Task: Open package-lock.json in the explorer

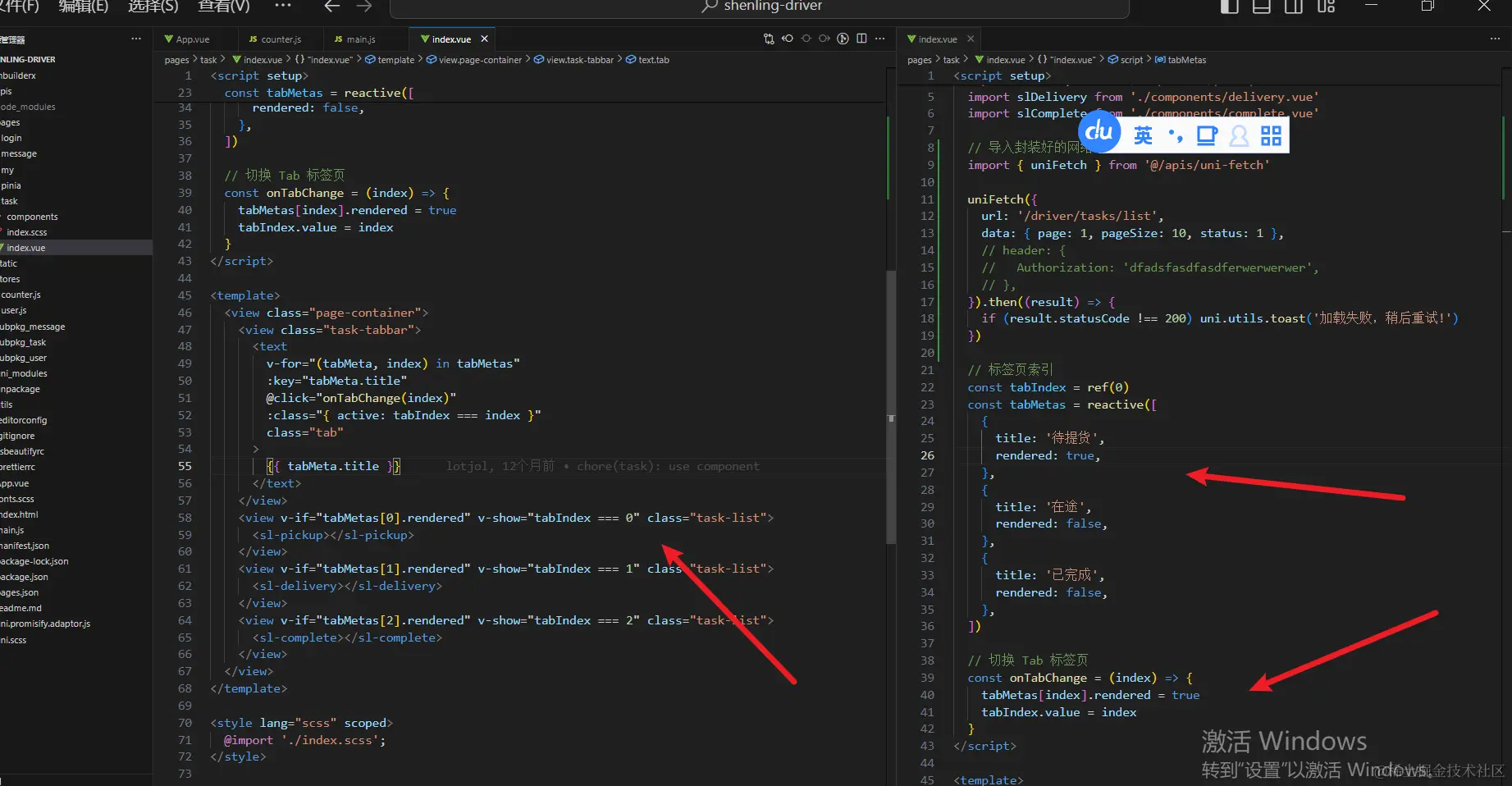Action: [x=34, y=561]
